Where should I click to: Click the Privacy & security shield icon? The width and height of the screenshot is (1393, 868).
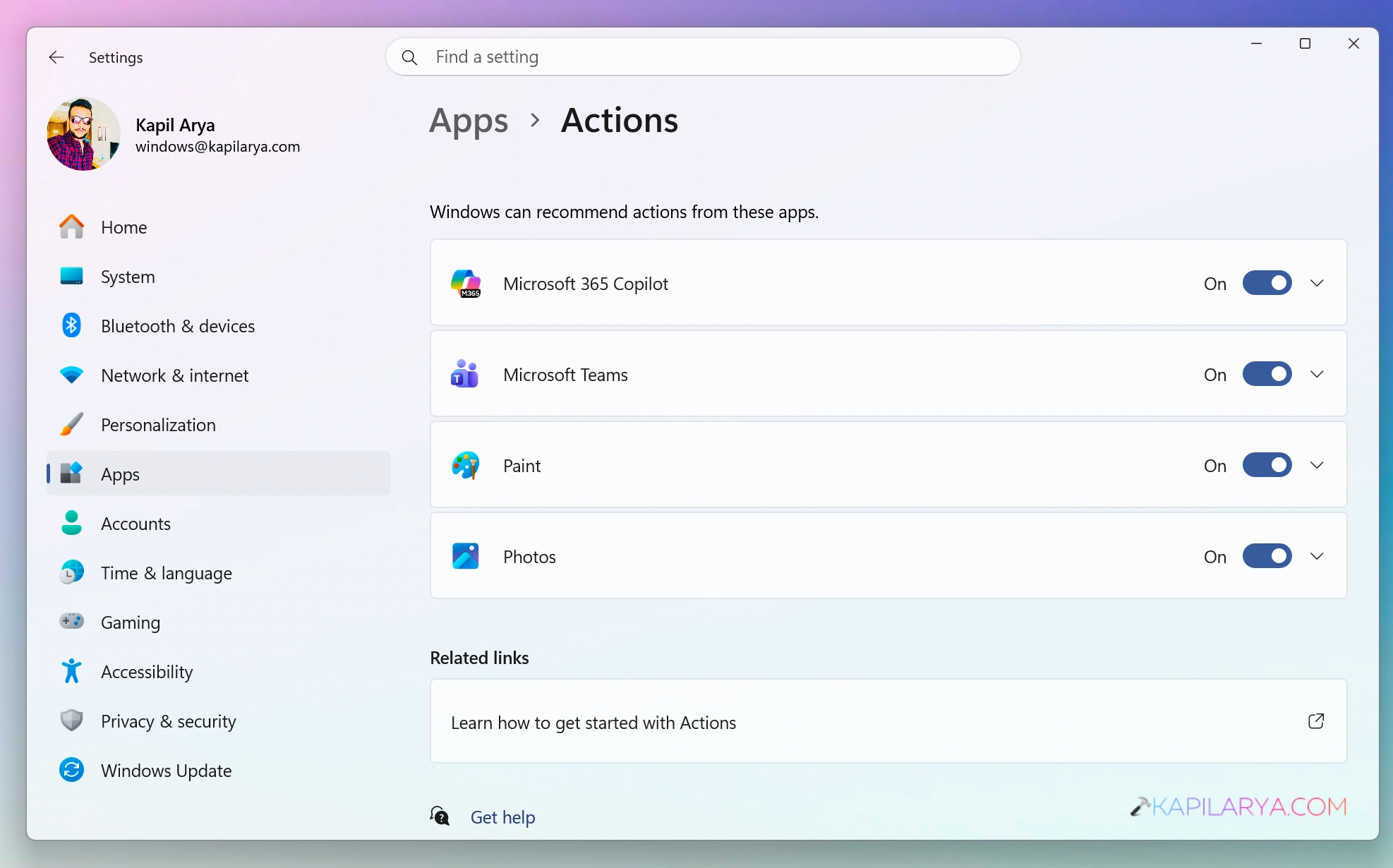(71, 721)
